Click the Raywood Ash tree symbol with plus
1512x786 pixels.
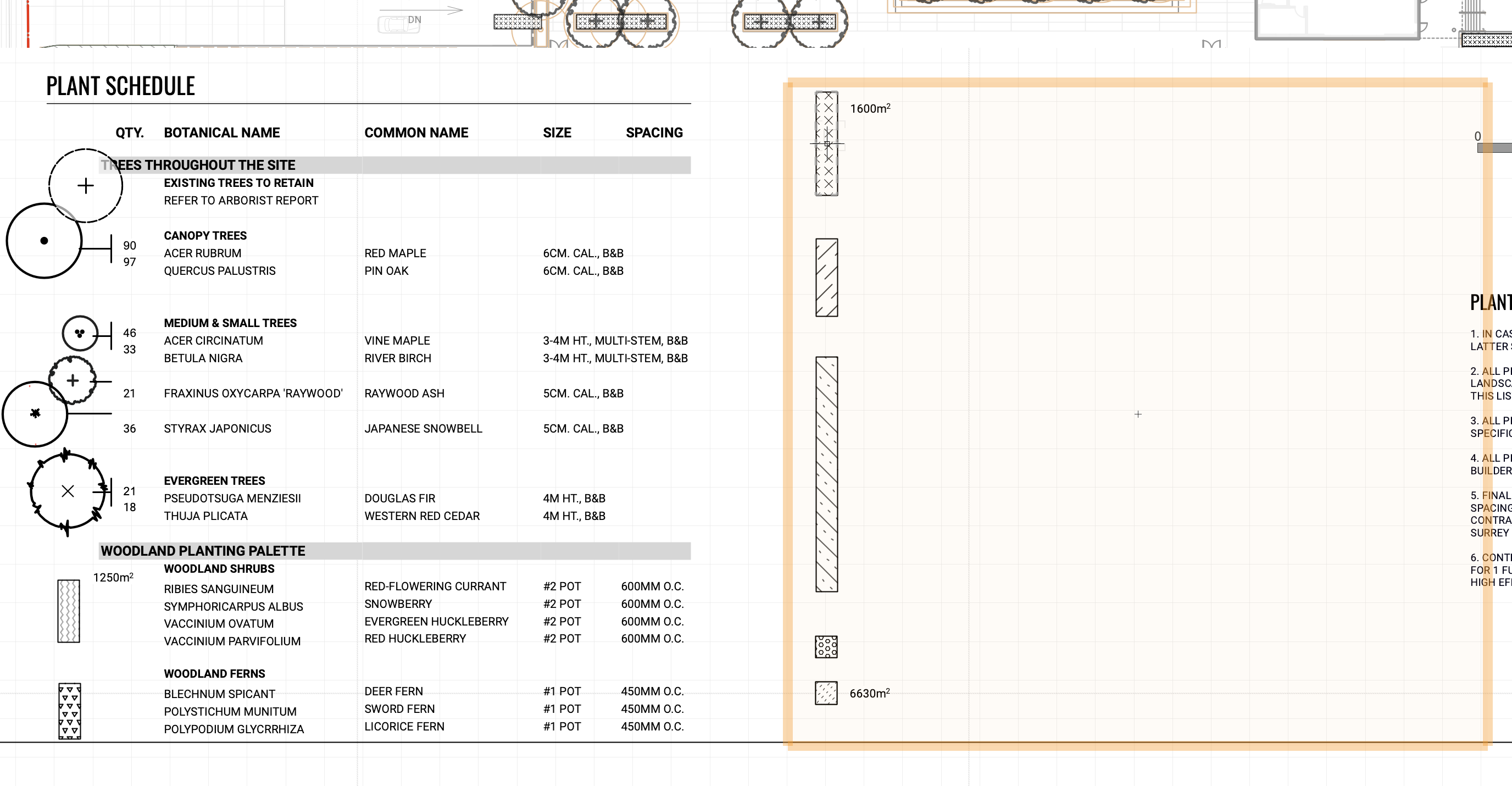click(x=72, y=381)
